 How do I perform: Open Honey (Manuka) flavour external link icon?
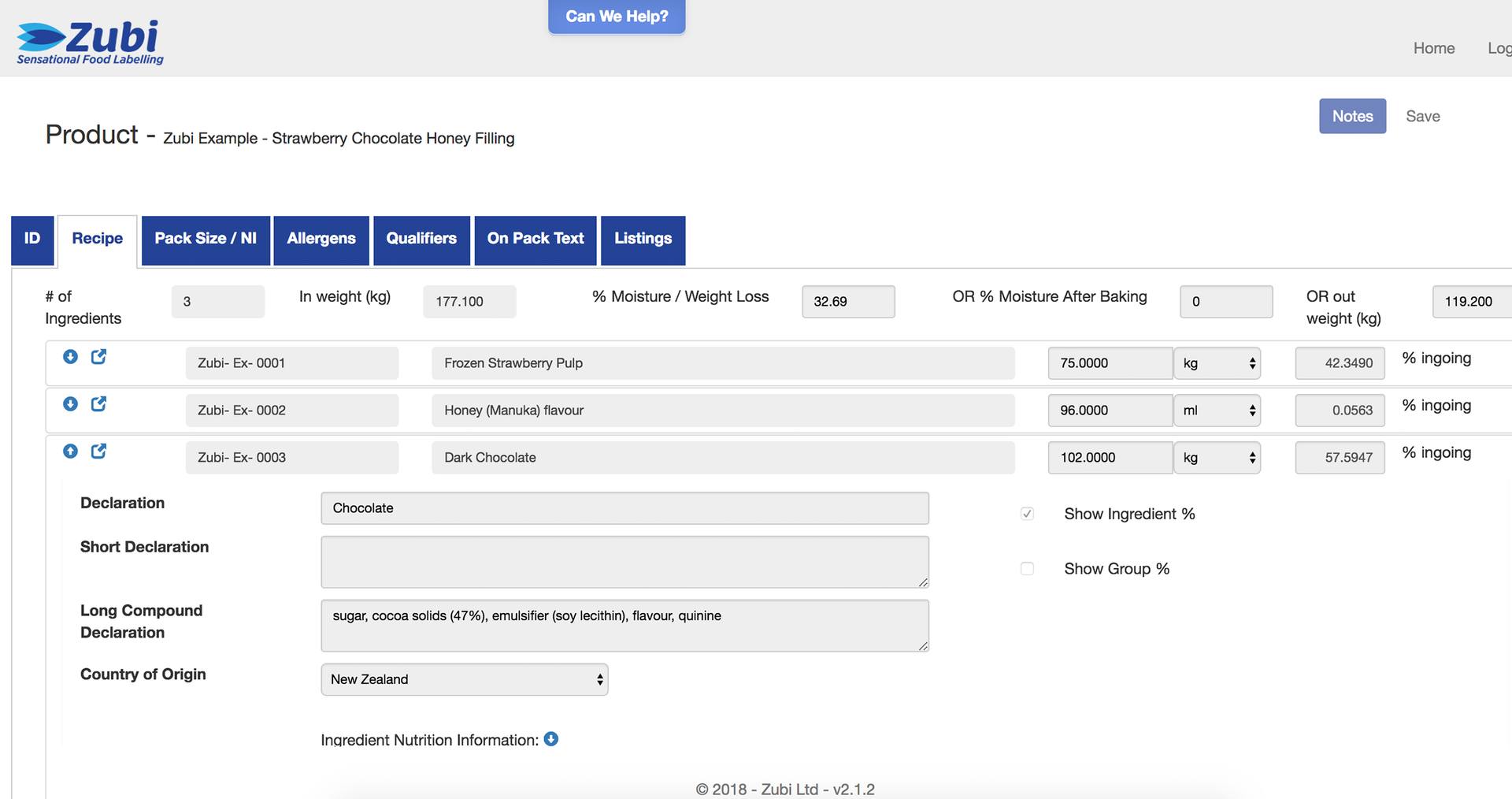[x=98, y=404]
